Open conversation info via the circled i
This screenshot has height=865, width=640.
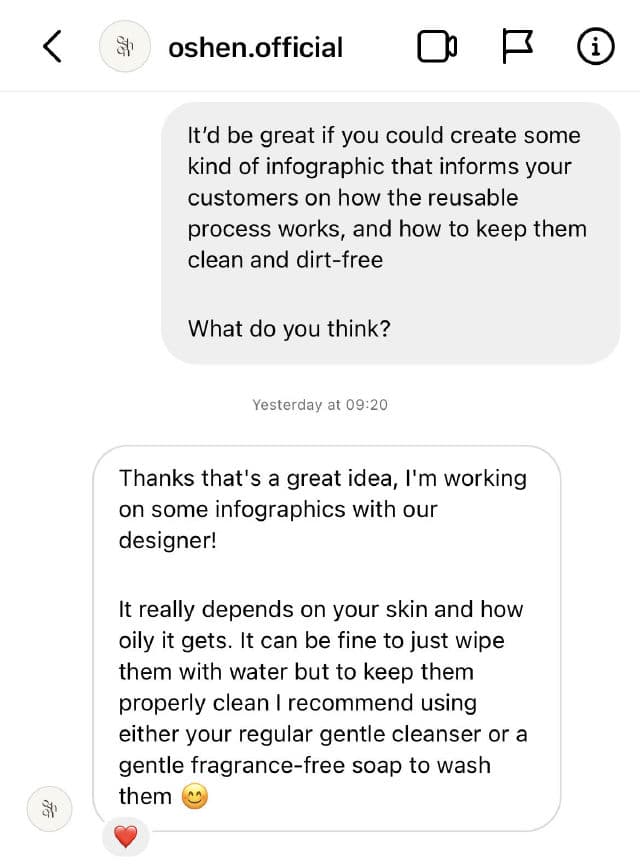[x=596, y=47]
